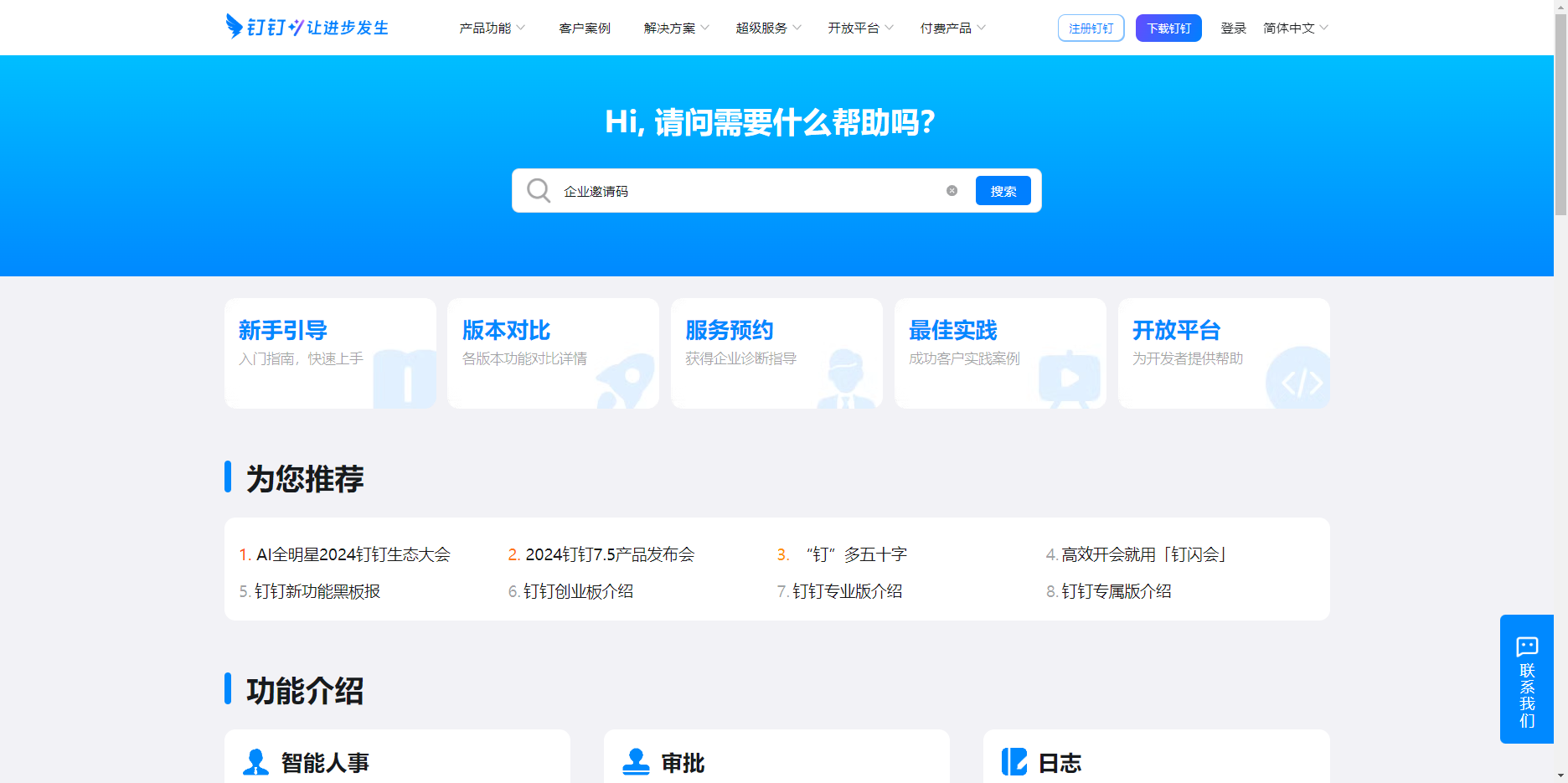1568x783 pixels.
Task: Click the scrollbar down arrow
Action: click(1560, 776)
